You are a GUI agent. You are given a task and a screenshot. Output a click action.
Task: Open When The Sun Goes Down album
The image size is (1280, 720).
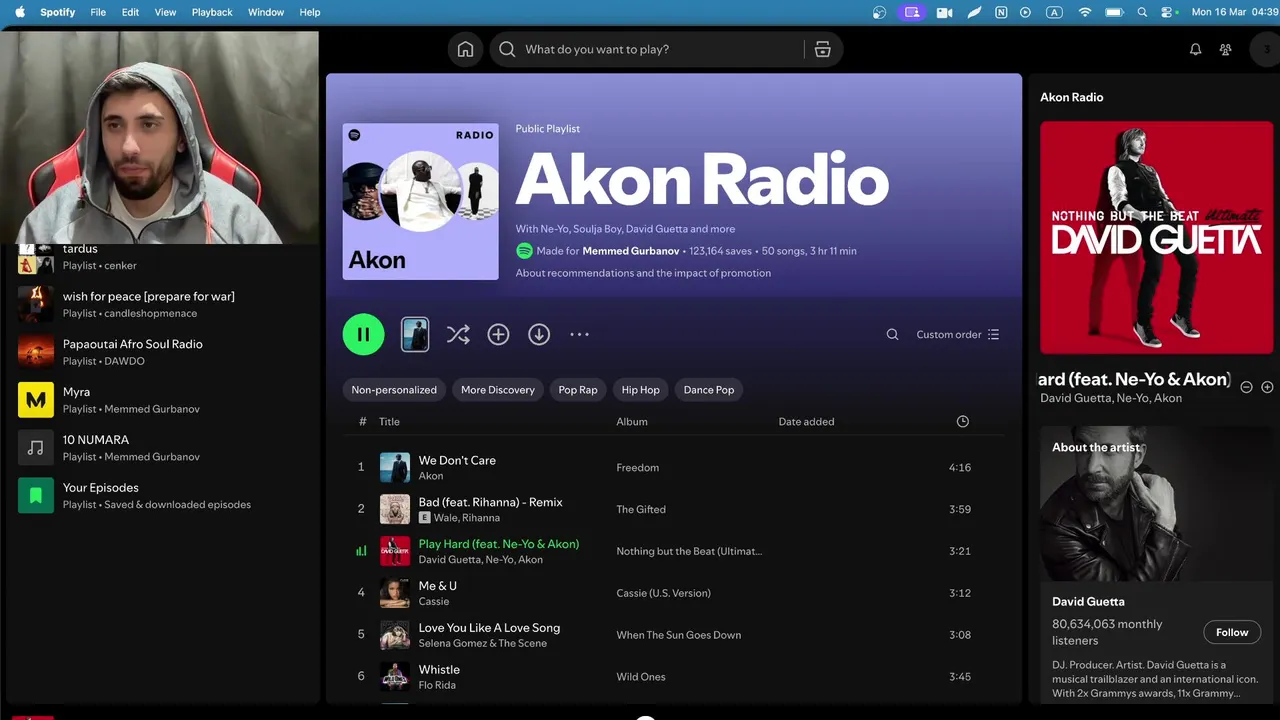tap(679, 635)
